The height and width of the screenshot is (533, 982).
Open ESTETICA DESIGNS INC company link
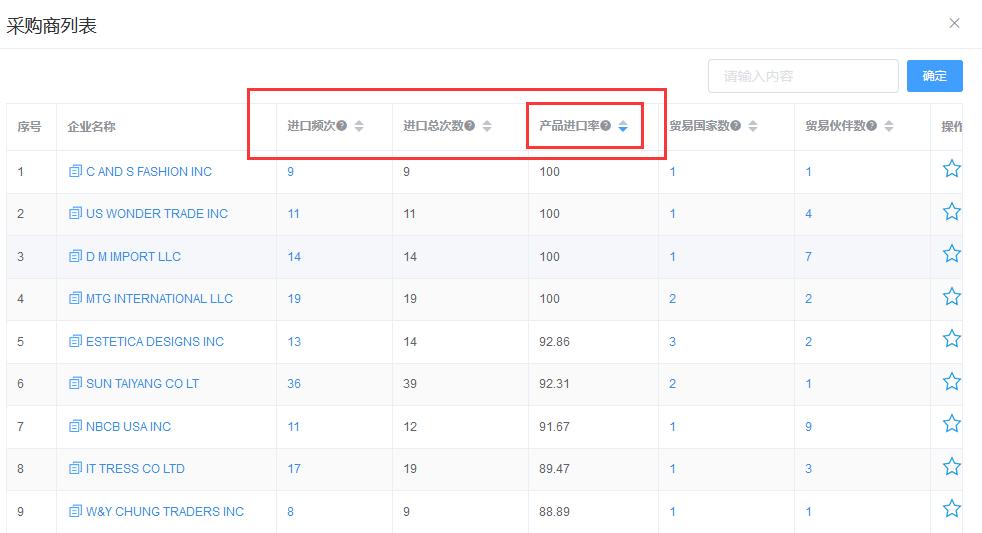[155, 341]
